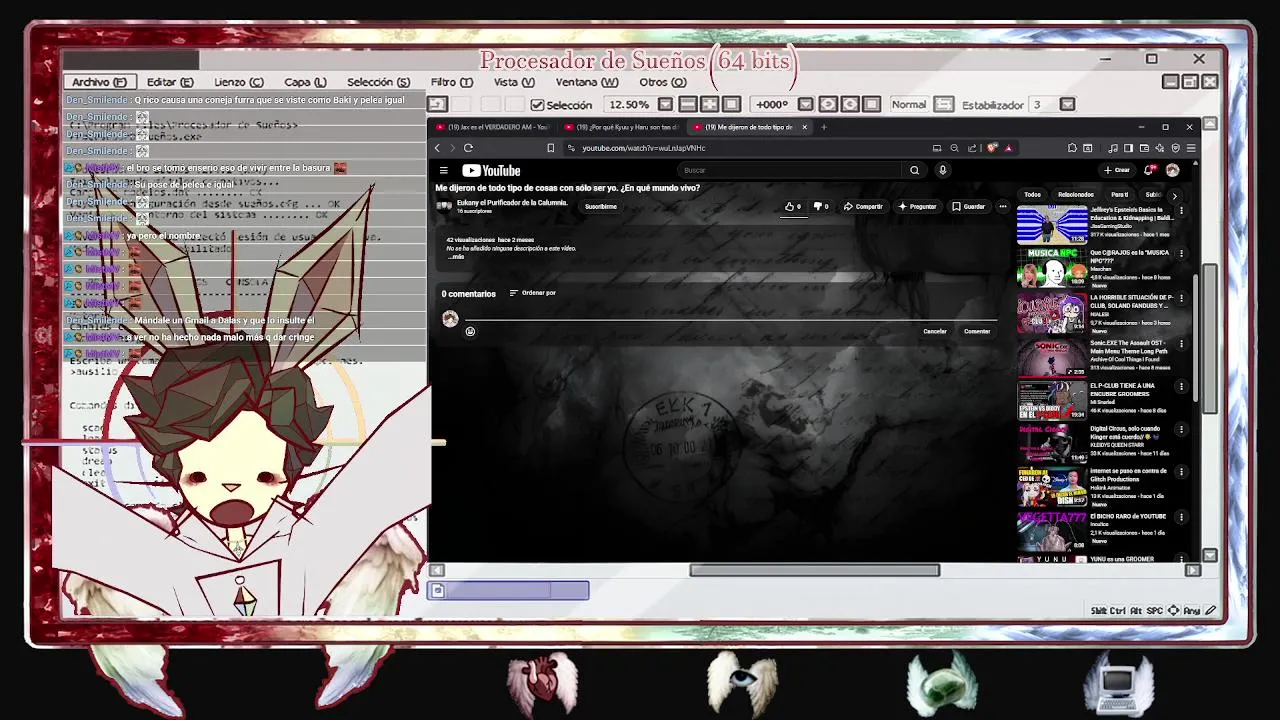Open the emoji picker in comment box
Image resolution: width=1280 pixels, height=720 pixels.
(x=470, y=332)
